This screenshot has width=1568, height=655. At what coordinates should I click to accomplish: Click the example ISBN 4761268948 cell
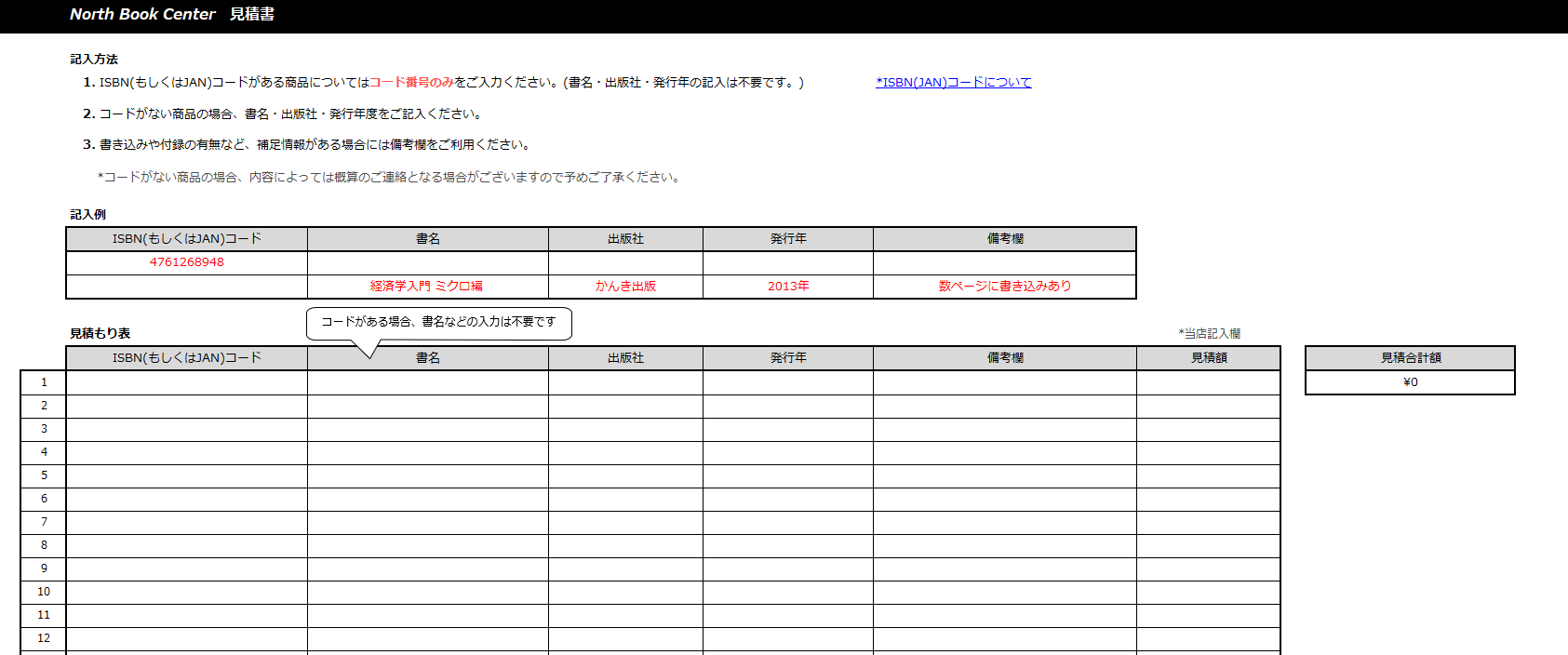pyautogui.click(x=187, y=262)
